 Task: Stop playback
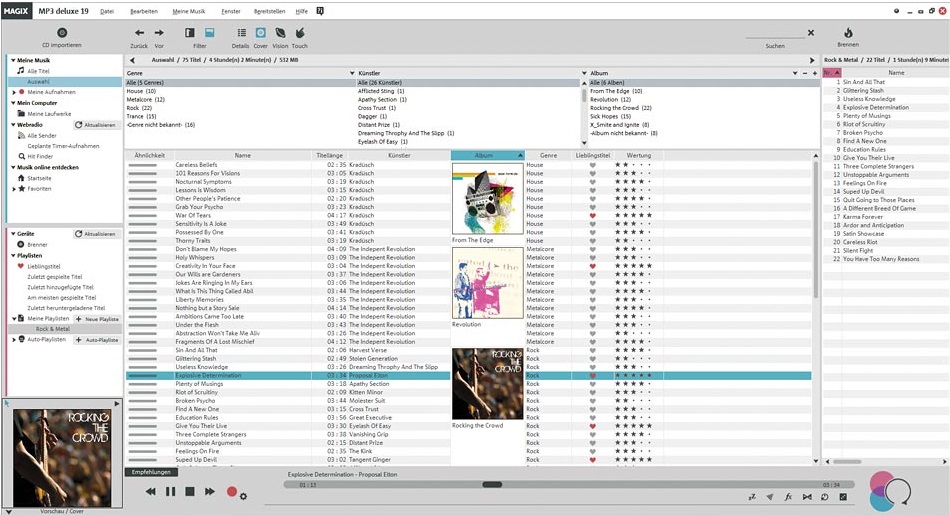click(190, 491)
